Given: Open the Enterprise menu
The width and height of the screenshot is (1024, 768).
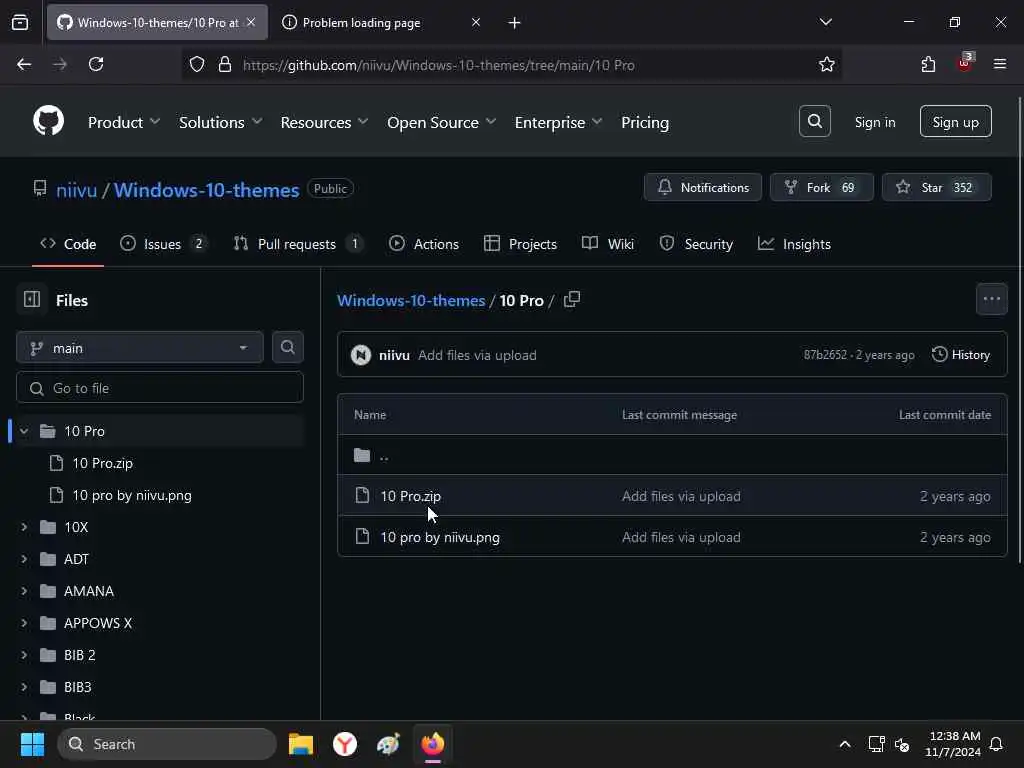Looking at the screenshot, I should [x=558, y=122].
